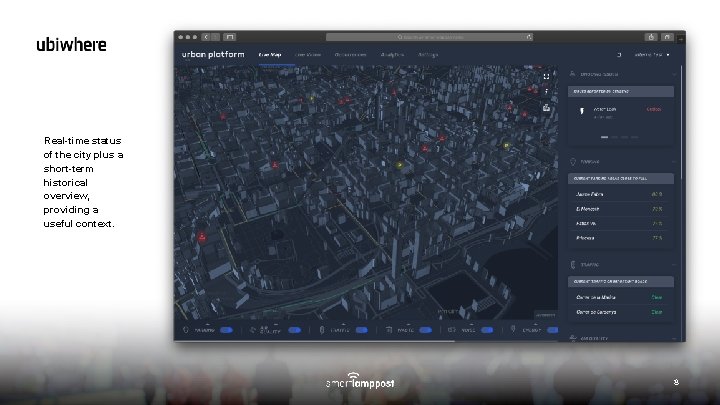Viewport: 720px width, 405px height.
Task: Click the parking icon in the bottom bar
Action: pyautogui.click(x=186, y=330)
